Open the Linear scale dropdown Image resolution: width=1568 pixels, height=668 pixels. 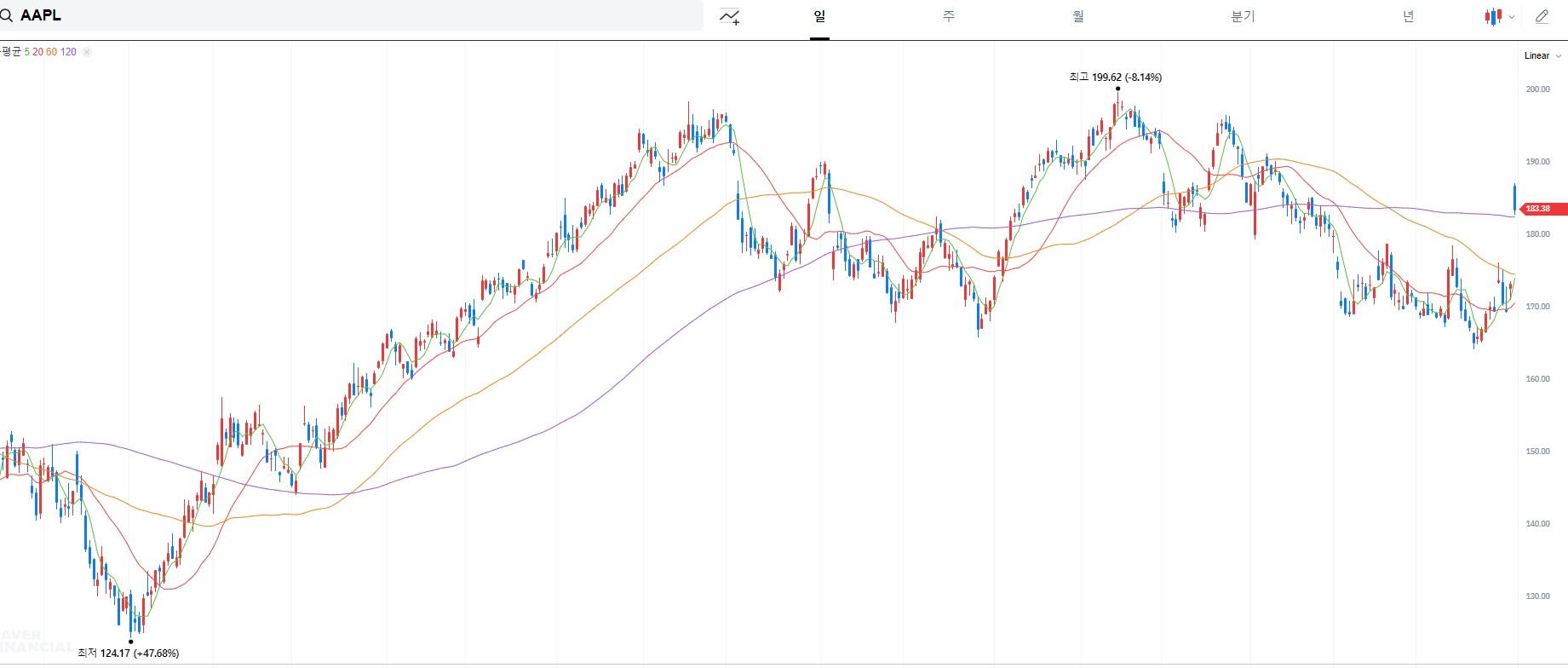1542,55
